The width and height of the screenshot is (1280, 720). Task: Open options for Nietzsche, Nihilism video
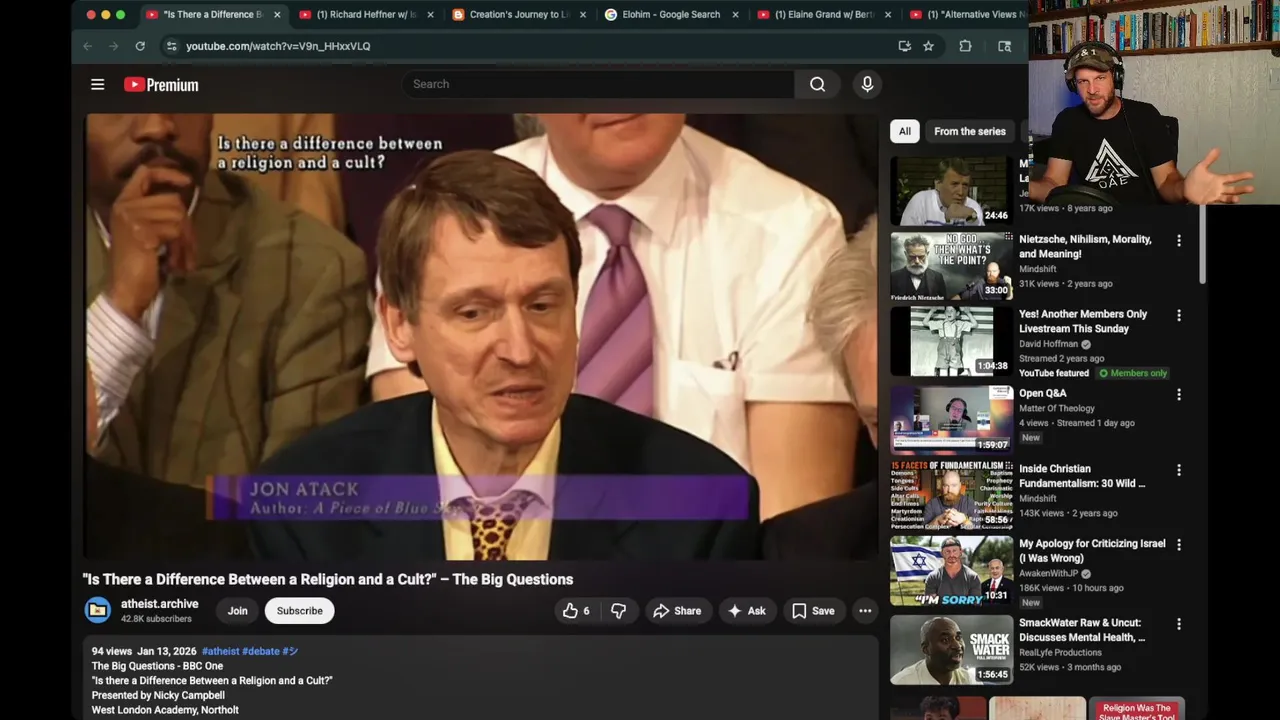point(1178,241)
